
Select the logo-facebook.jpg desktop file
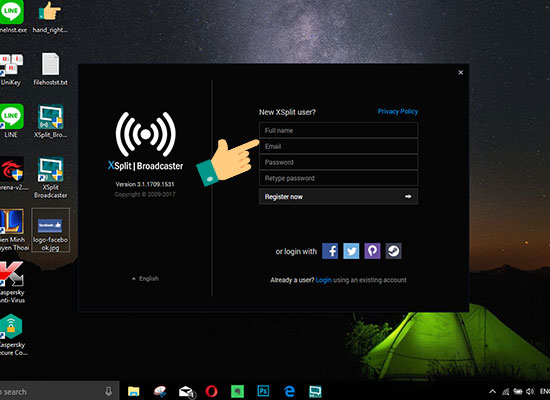51,230
